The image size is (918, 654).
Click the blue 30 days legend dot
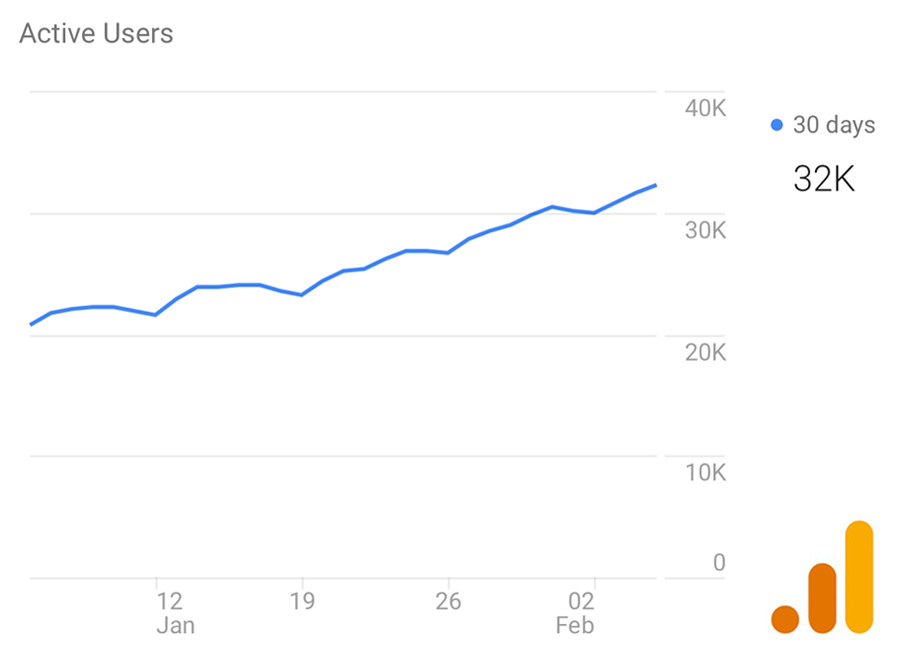(x=777, y=125)
